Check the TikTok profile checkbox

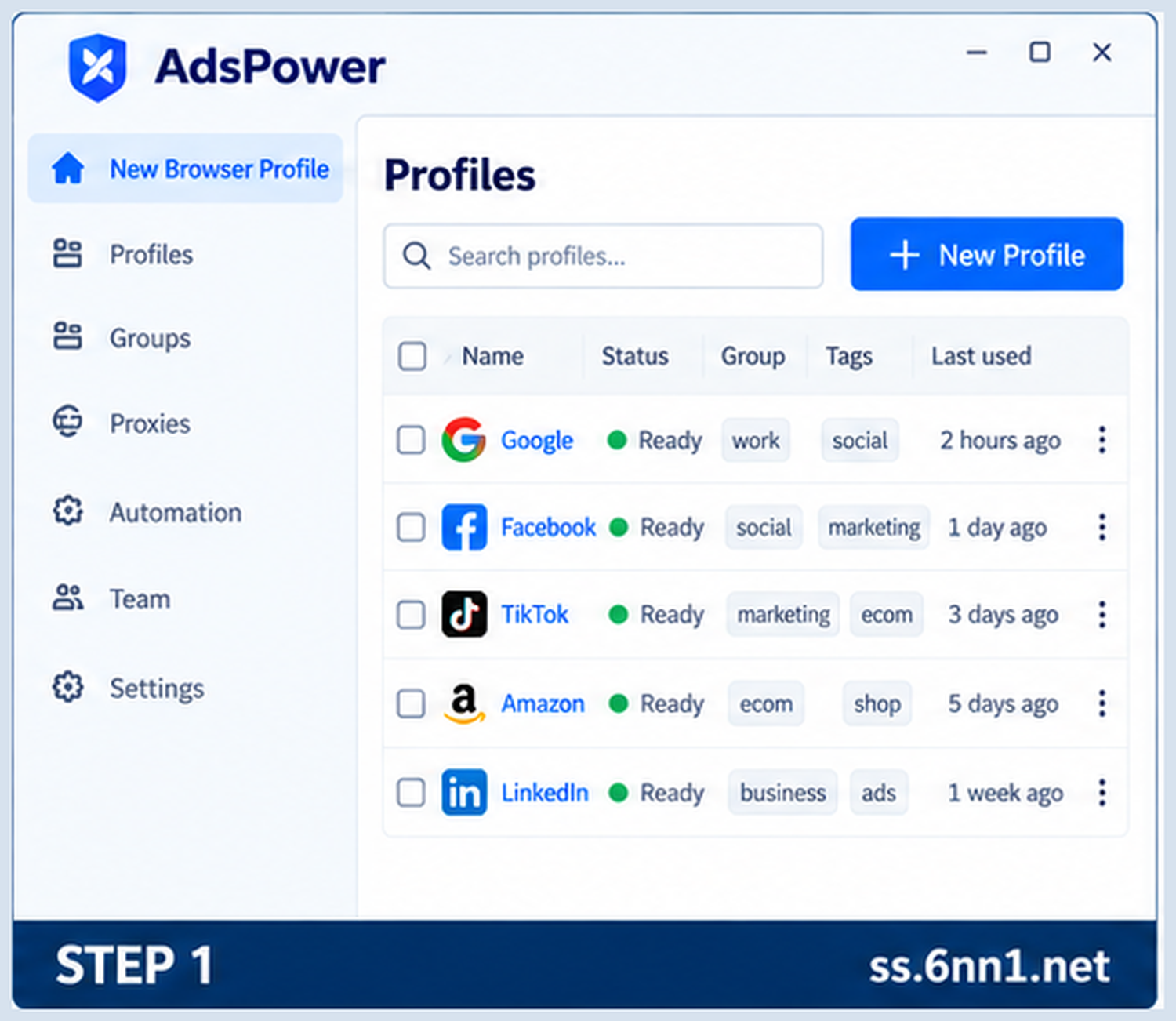click(411, 615)
